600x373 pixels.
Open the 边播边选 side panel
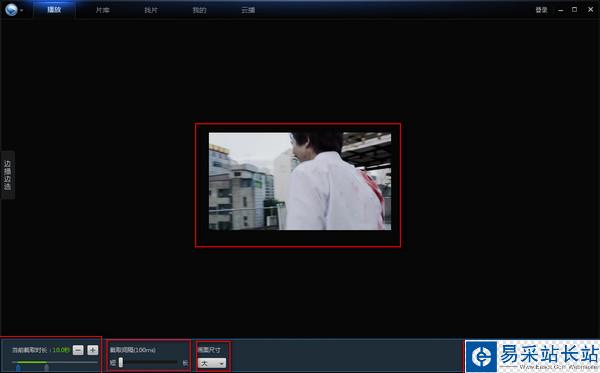point(7,175)
